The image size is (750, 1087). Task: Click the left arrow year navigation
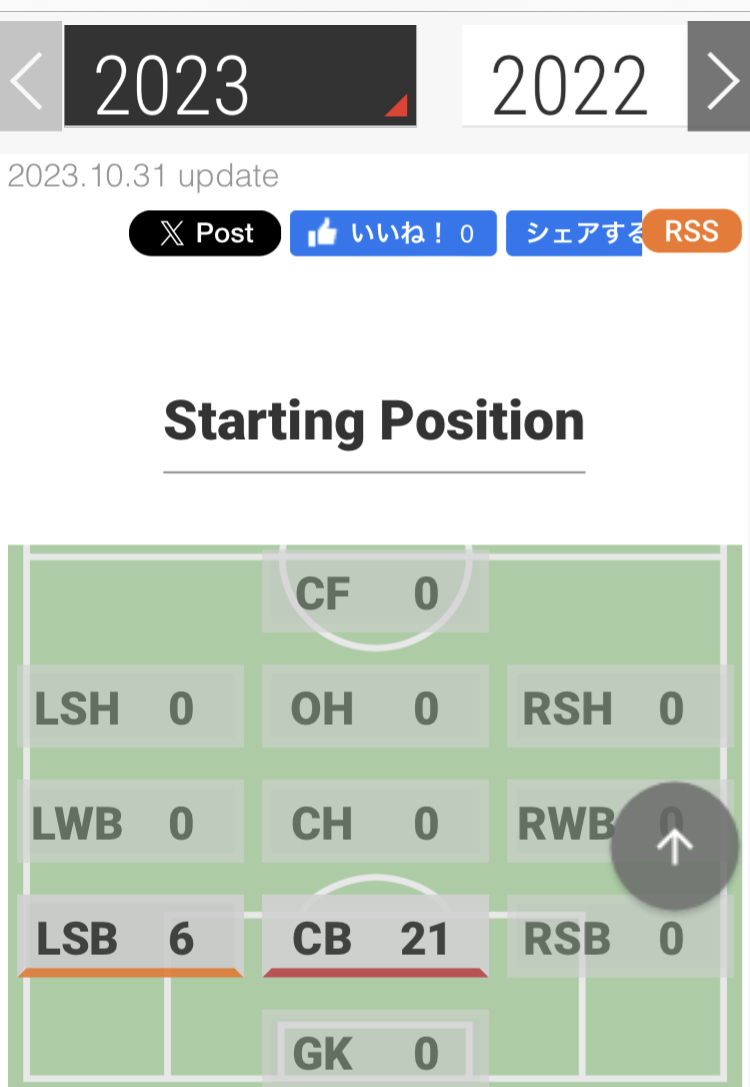click(30, 78)
